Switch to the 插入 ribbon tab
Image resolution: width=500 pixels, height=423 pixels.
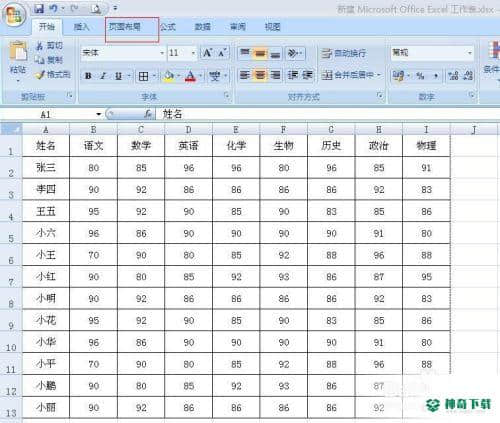[x=82, y=27]
